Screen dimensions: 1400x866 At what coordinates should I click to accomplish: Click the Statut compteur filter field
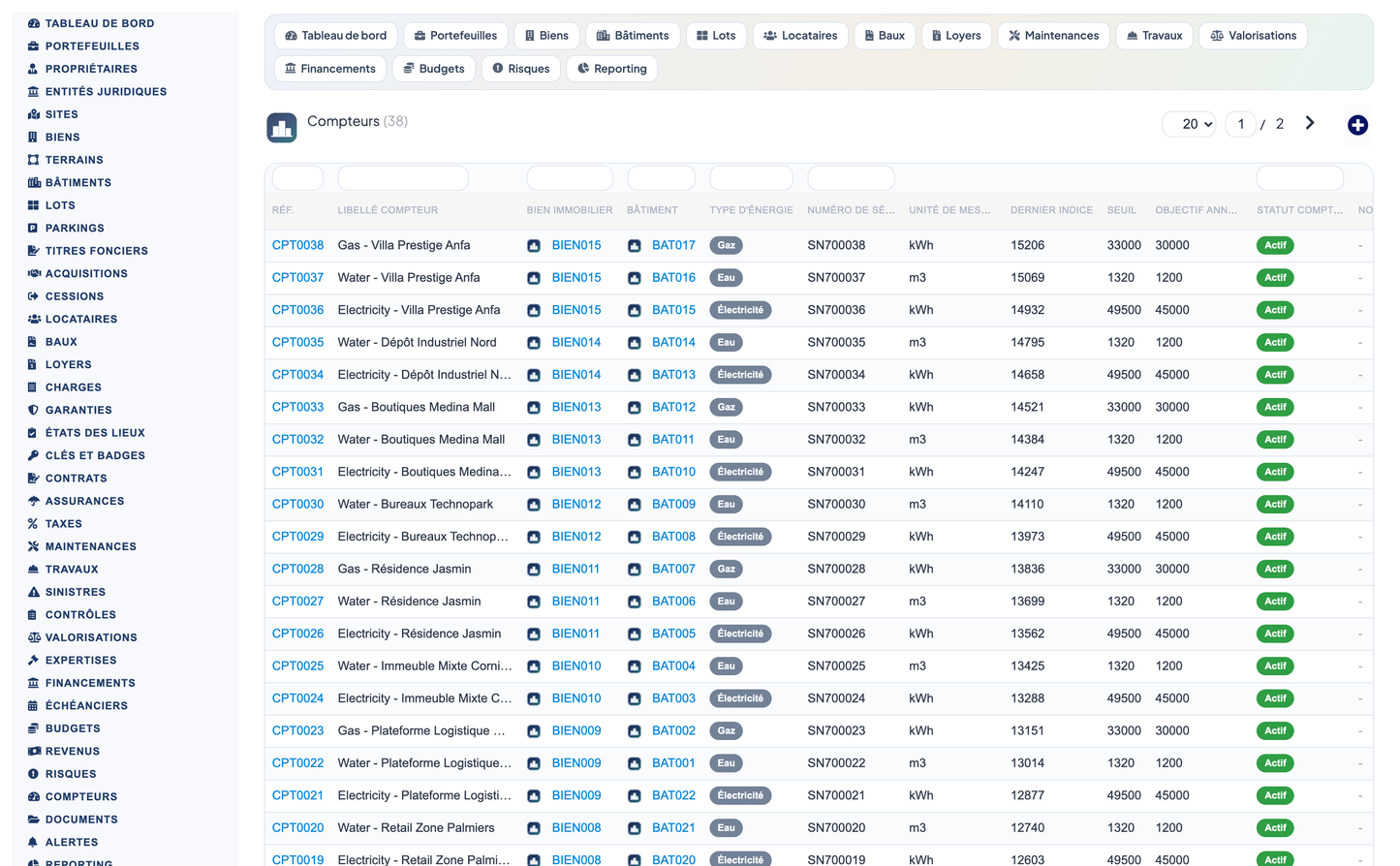(x=1300, y=178)
